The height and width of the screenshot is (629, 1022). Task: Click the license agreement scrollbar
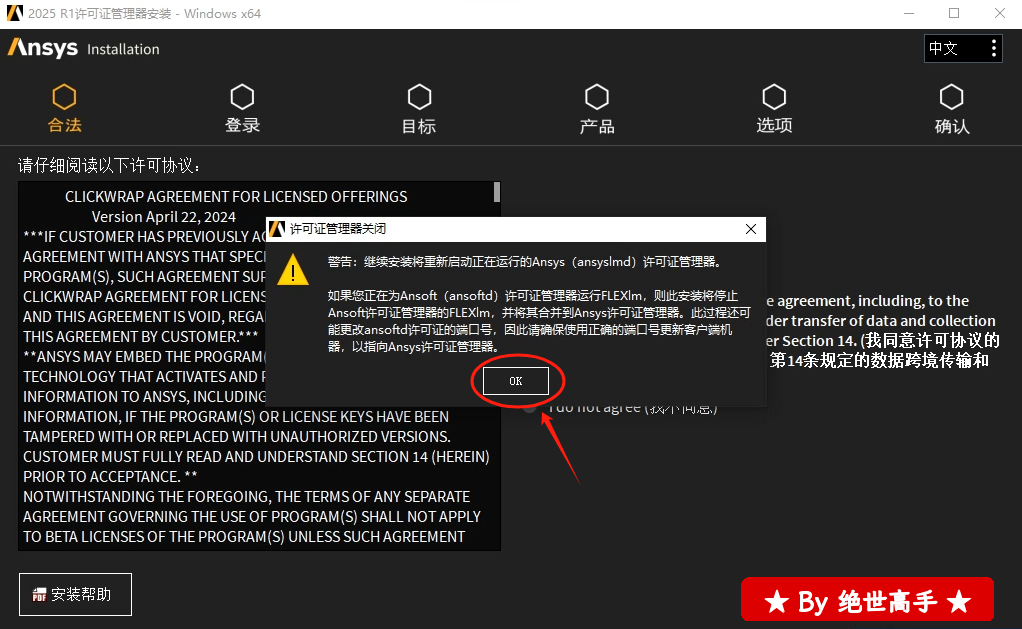click(x=497, y=193)
